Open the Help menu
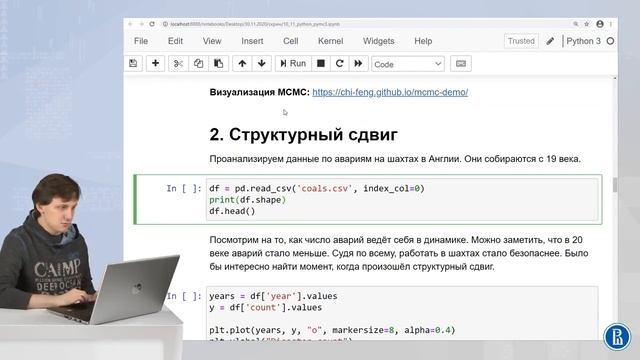Viewport: 640px width, 360px height. pos(423,41)
